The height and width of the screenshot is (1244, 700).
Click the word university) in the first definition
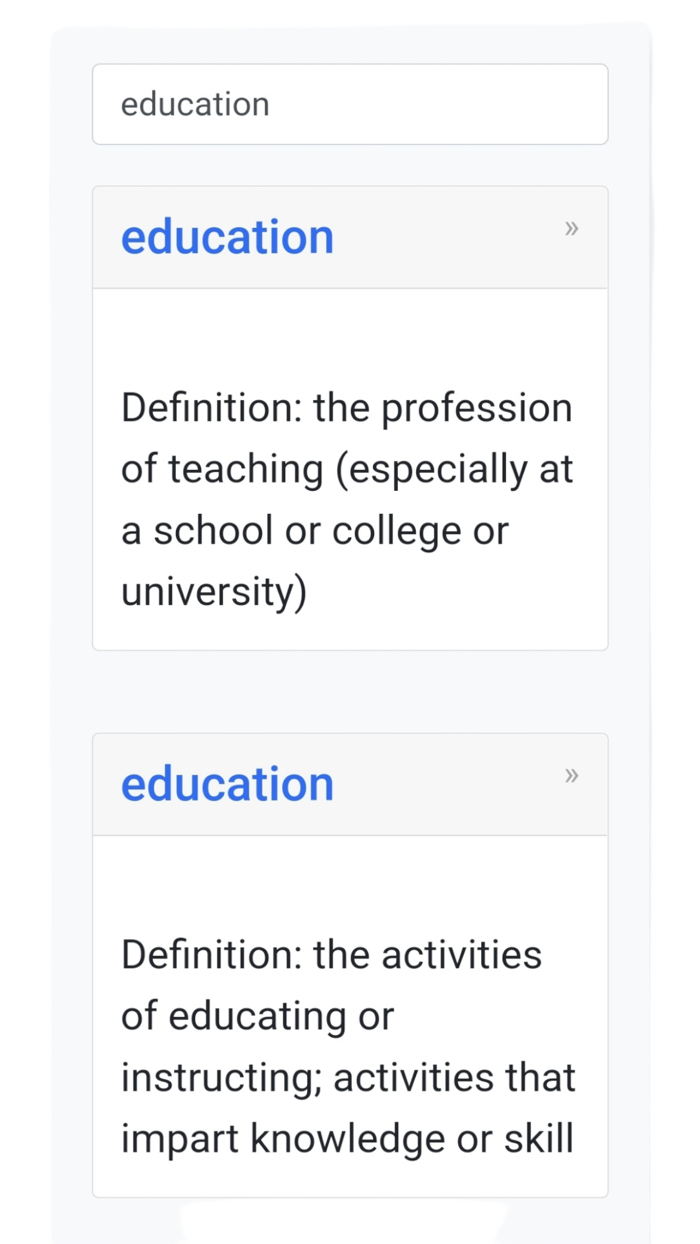[x=213, y=591]
